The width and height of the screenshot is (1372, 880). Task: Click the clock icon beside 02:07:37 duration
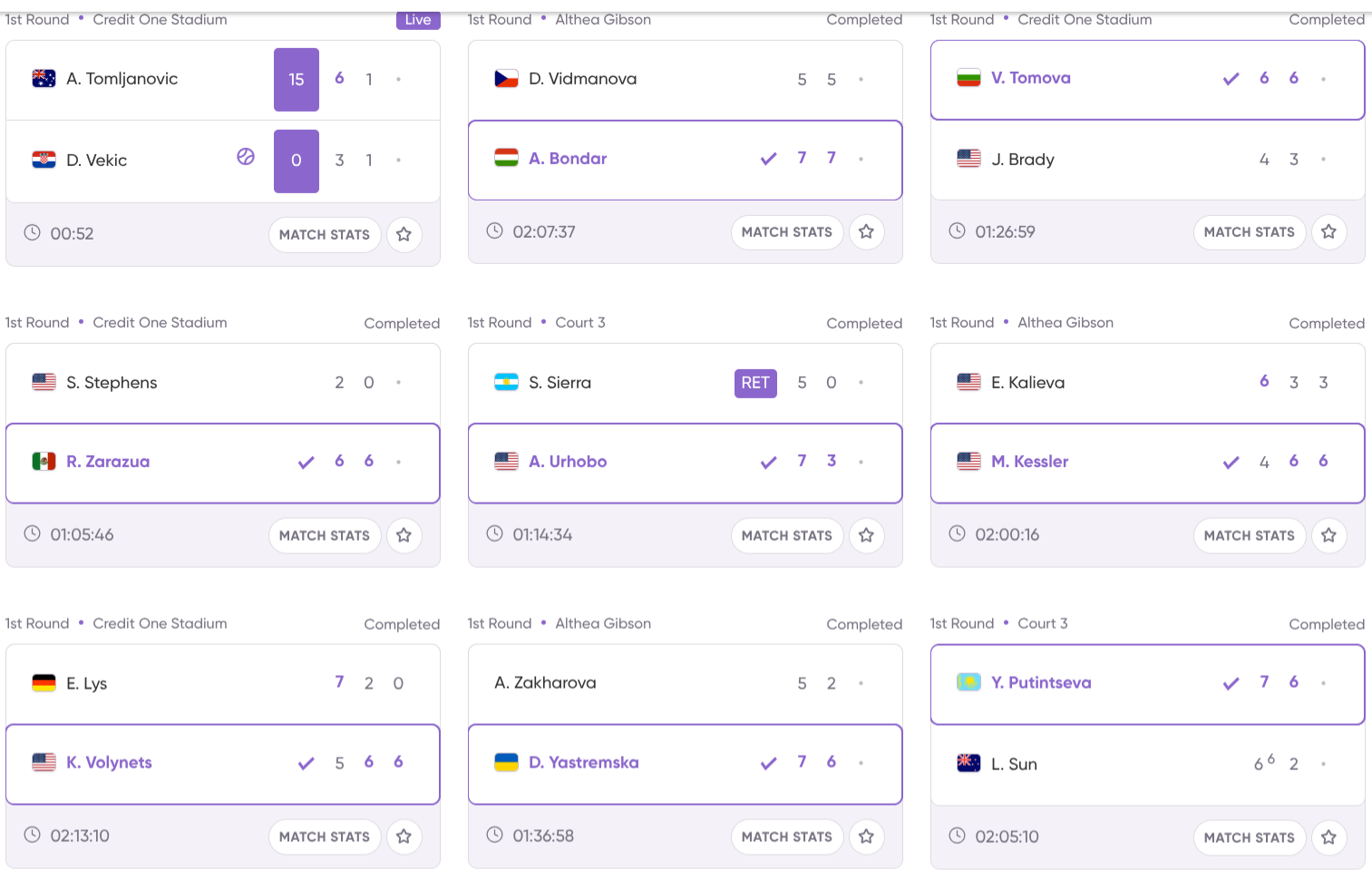tap(494, 231)
